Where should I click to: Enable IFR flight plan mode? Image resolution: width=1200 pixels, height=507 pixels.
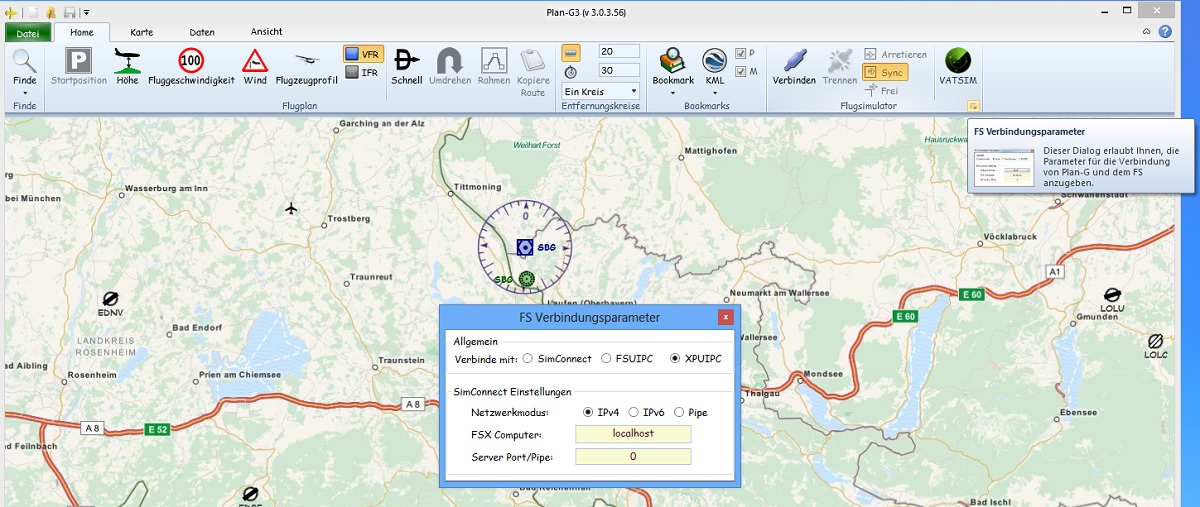pos(362,72)
